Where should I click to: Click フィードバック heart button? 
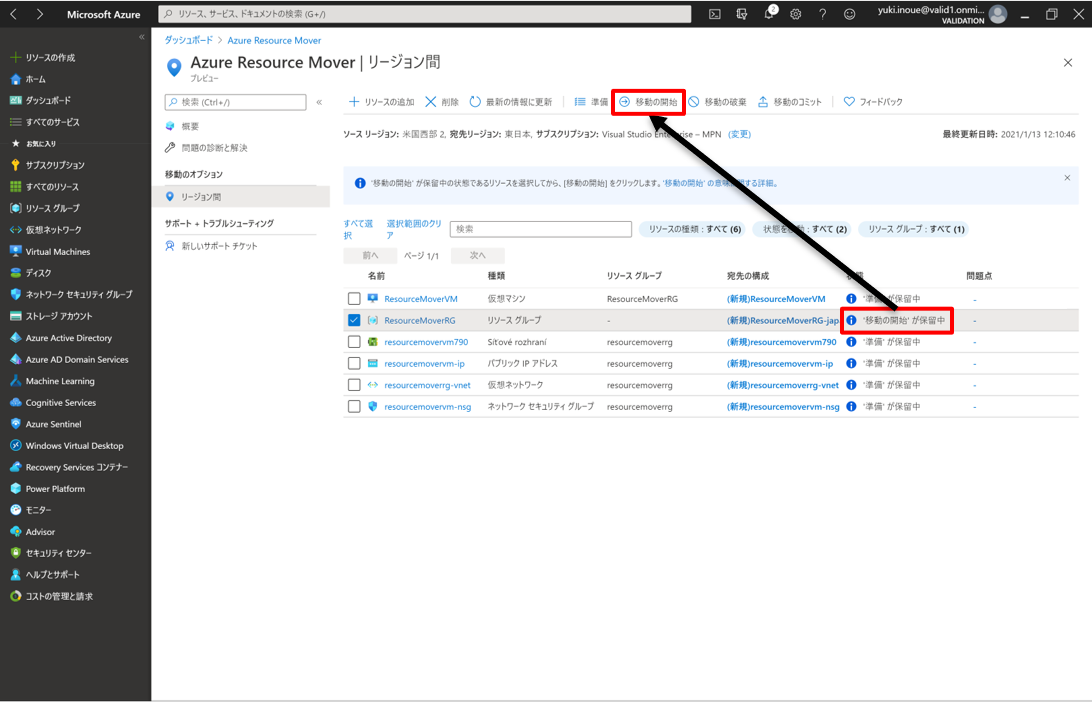[x=873, y=102]
